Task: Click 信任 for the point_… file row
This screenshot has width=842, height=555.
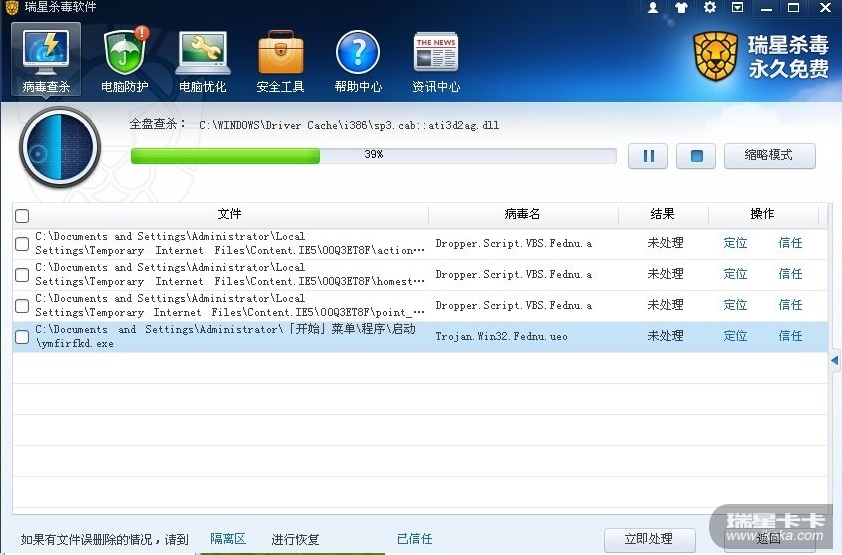Action: click(x=790, y=305)
